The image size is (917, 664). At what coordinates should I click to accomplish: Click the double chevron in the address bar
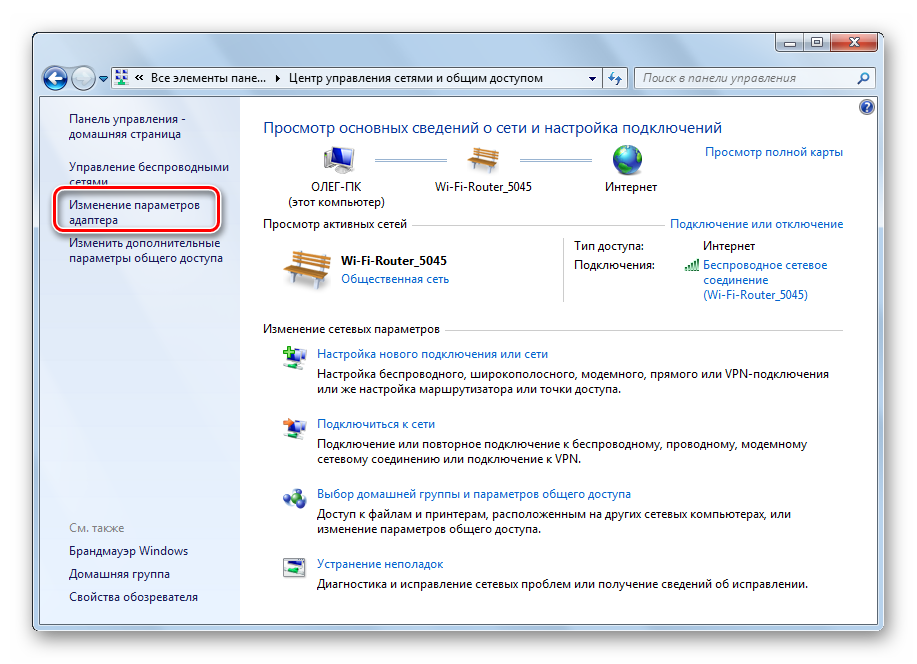(x=139, y=78)
